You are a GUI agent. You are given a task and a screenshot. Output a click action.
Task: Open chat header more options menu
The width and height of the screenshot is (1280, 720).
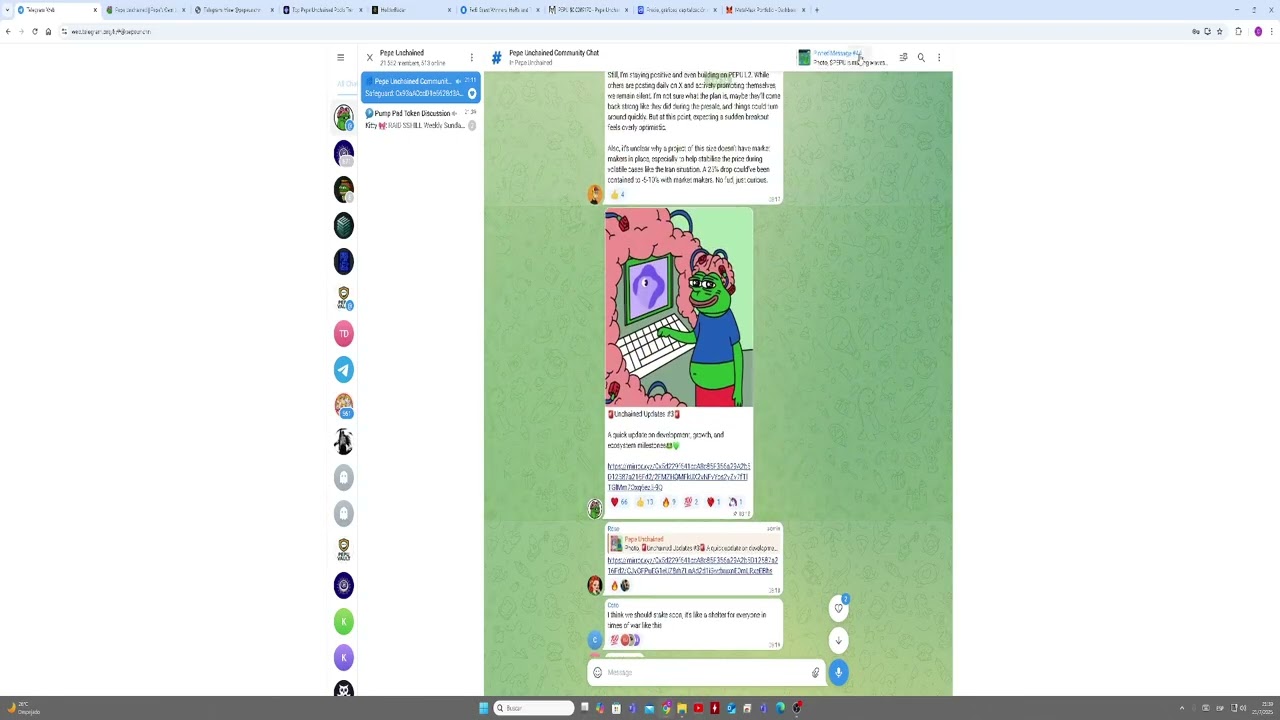[939, 58]
